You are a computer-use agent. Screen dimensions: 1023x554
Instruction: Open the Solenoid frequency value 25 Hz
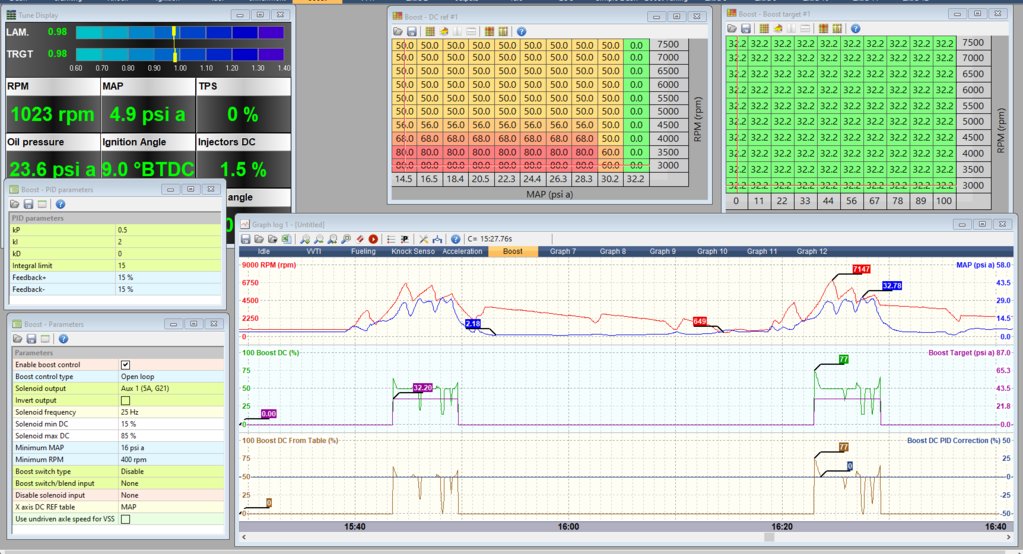click(x=171, y=412)
